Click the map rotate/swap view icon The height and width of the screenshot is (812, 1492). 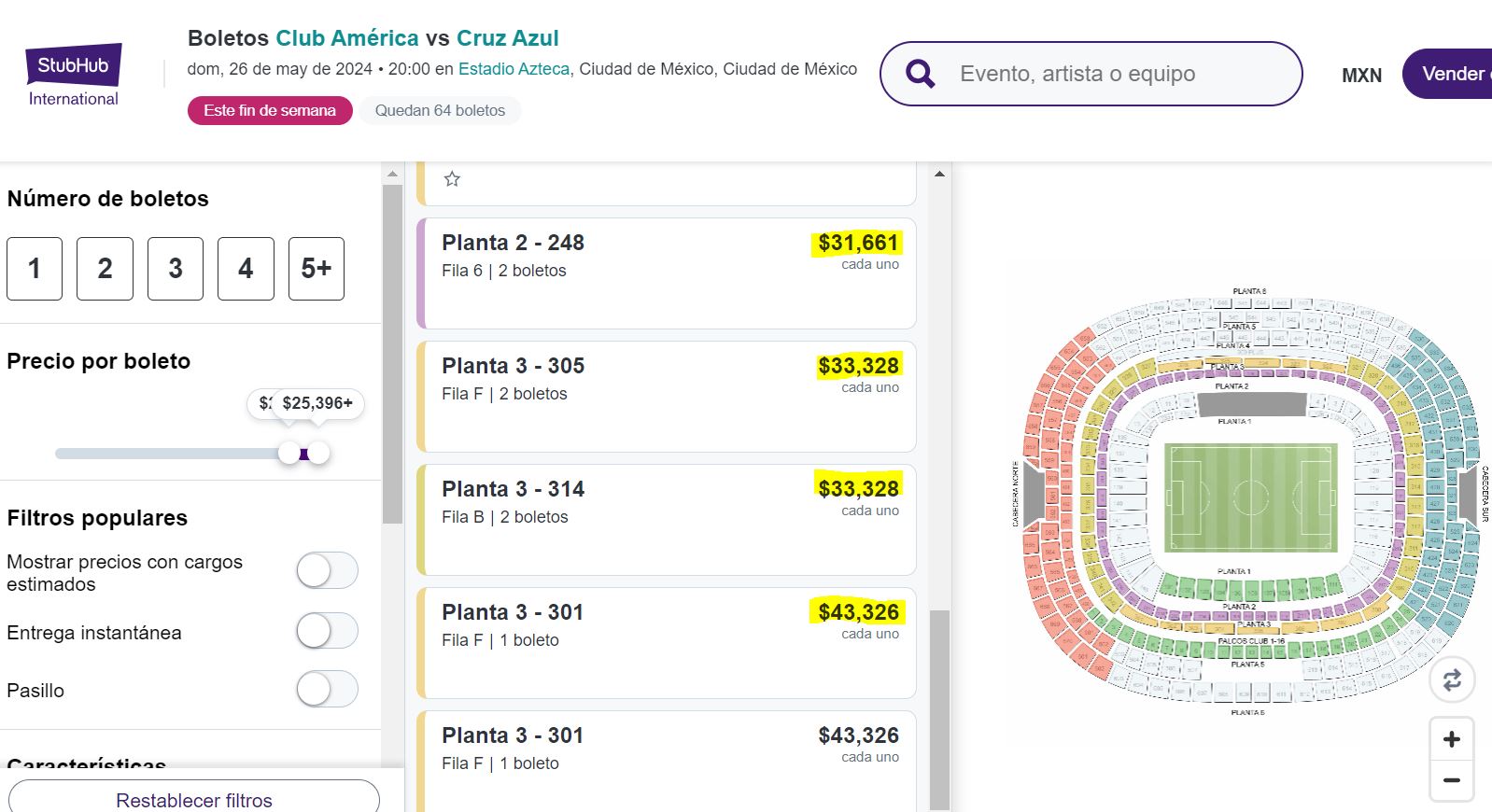click(x=1452, y=679)
